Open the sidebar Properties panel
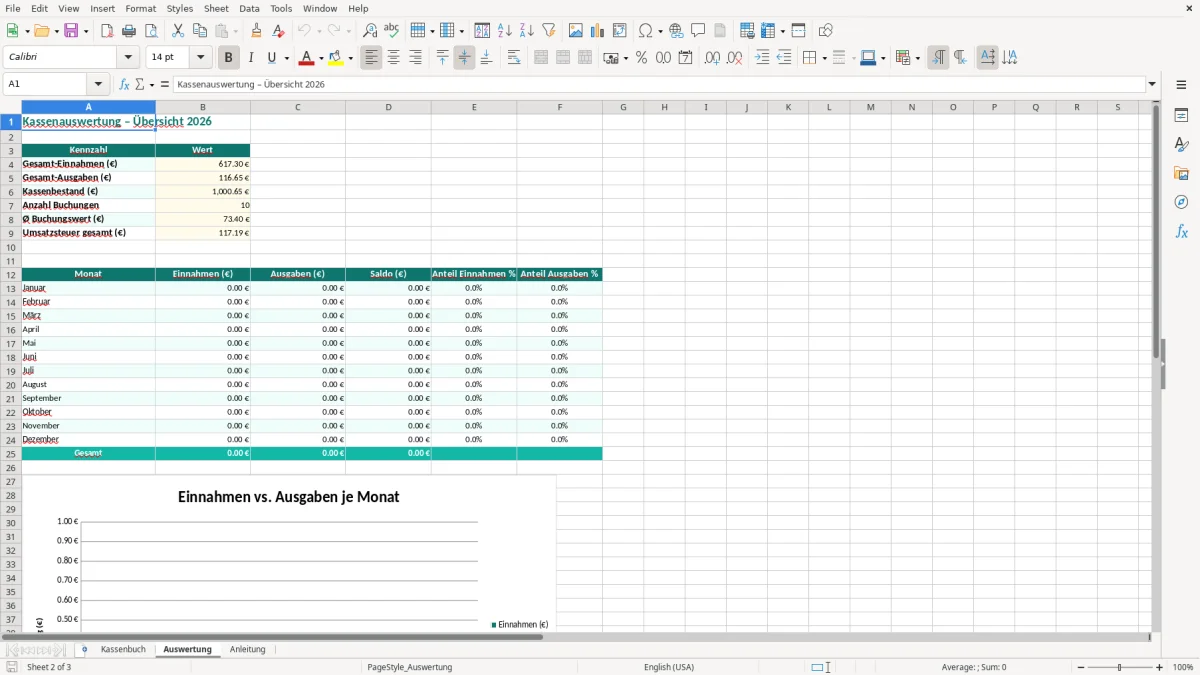This screenshot has height=675, width=1200. tap(1181, 116)
